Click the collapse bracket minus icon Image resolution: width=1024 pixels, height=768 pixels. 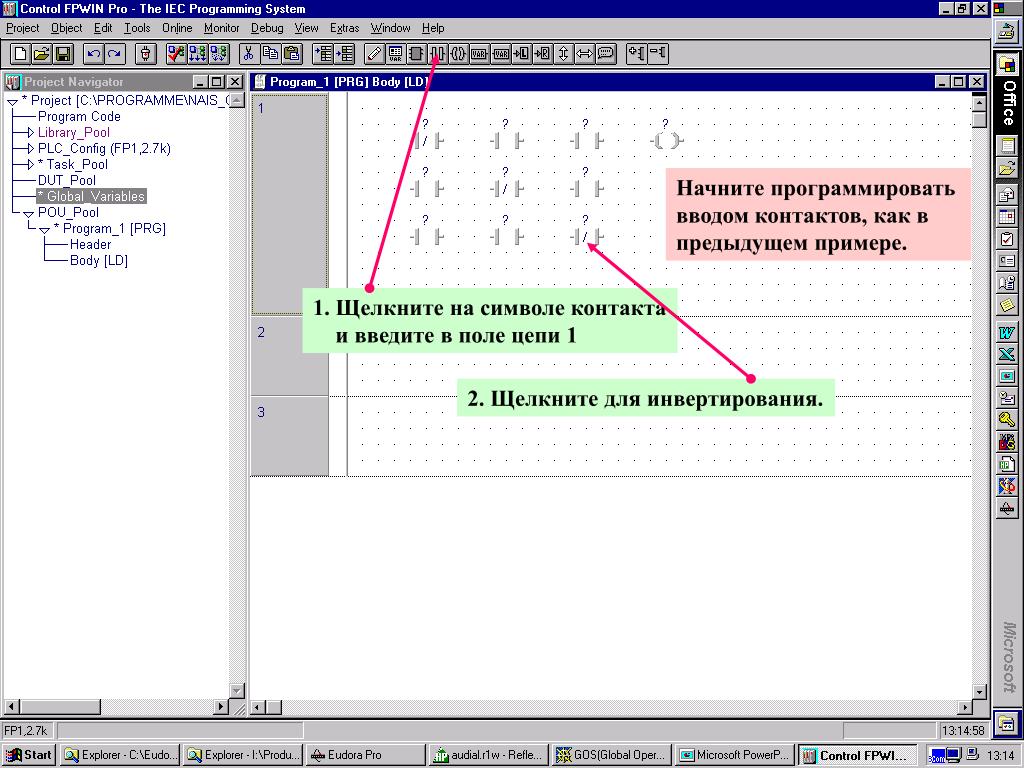coord(657,54)
